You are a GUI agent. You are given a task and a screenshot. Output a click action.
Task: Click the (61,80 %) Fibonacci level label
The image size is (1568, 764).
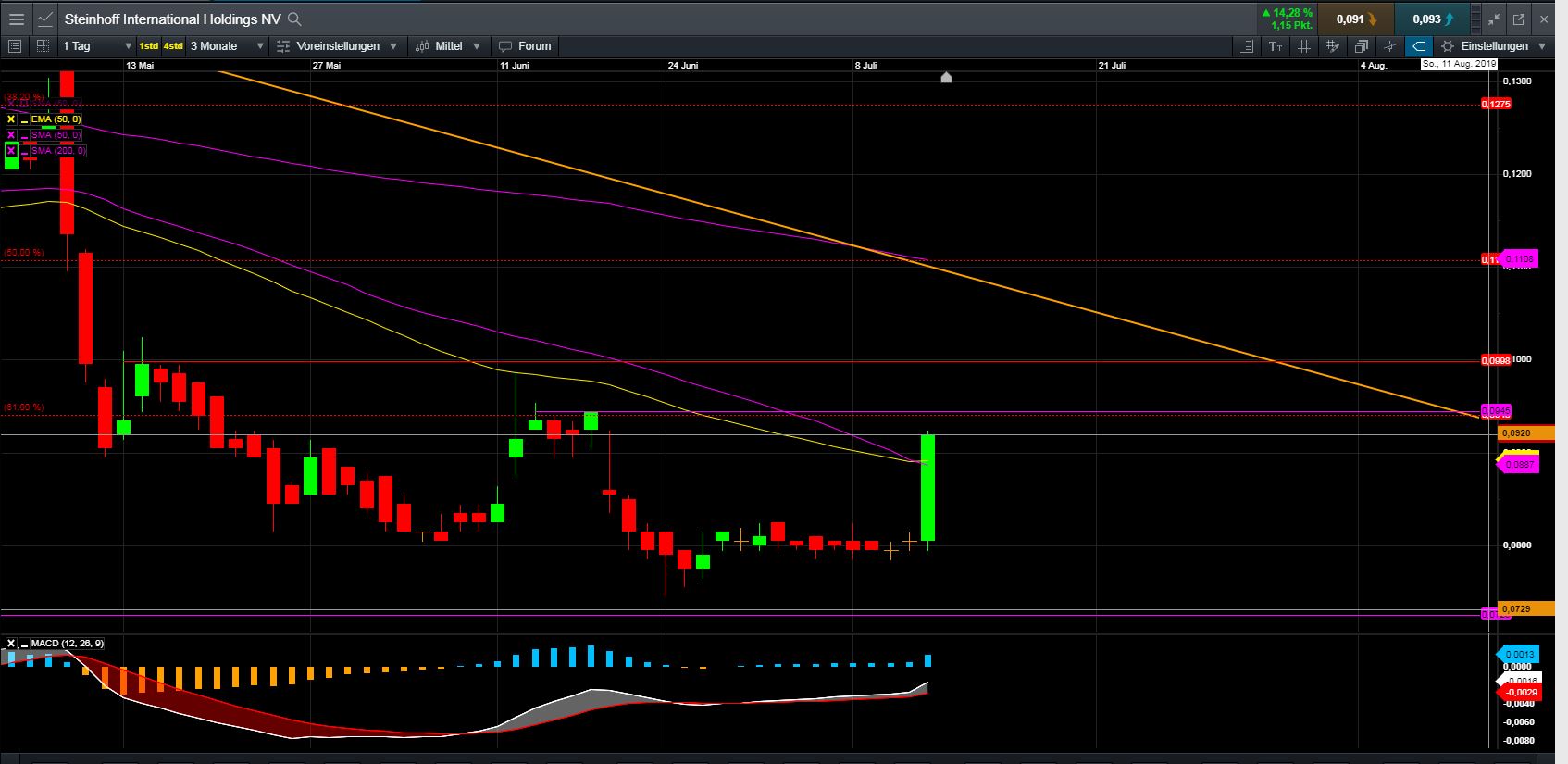pos(23,407)
